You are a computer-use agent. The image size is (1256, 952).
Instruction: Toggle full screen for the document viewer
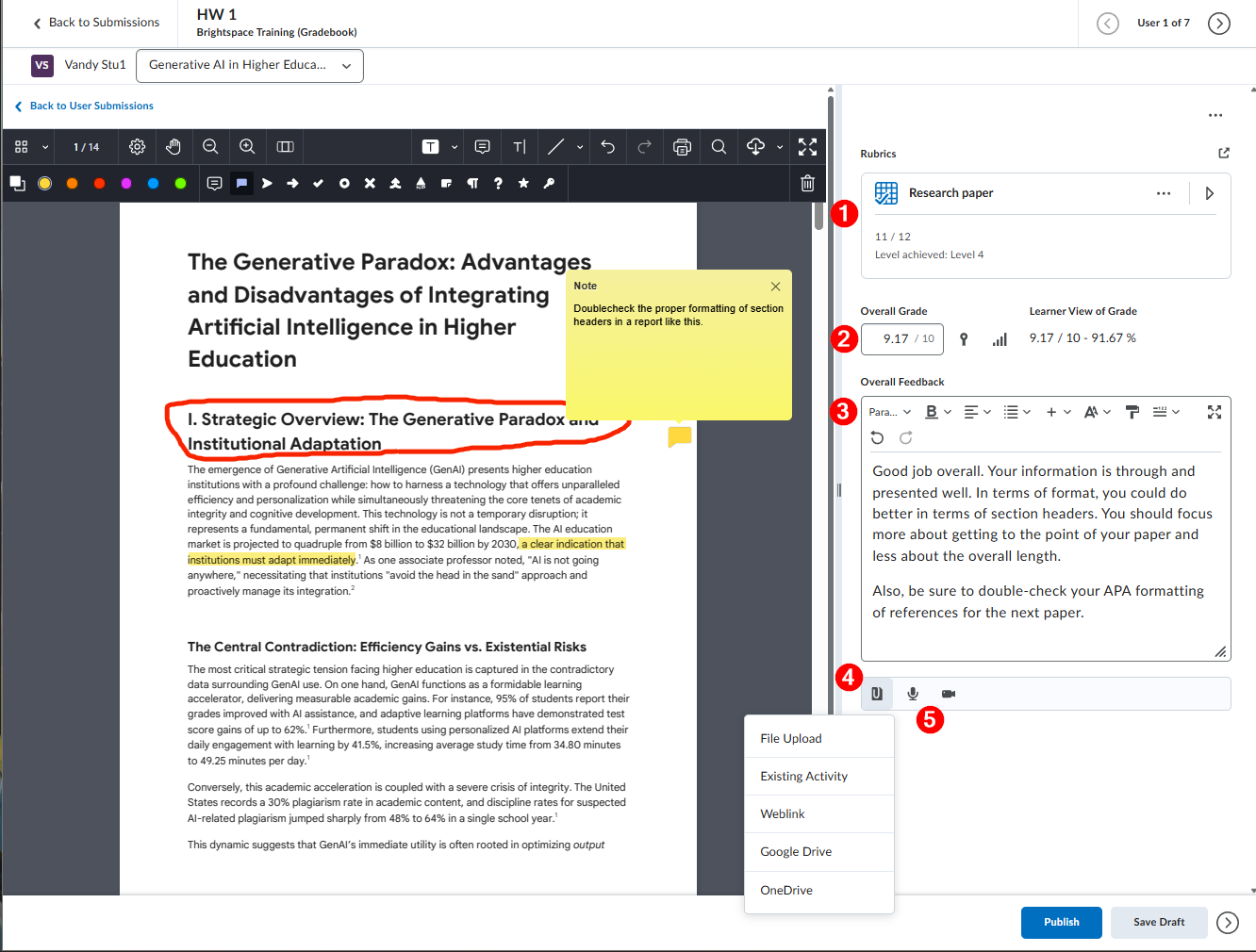pos(807,147)
